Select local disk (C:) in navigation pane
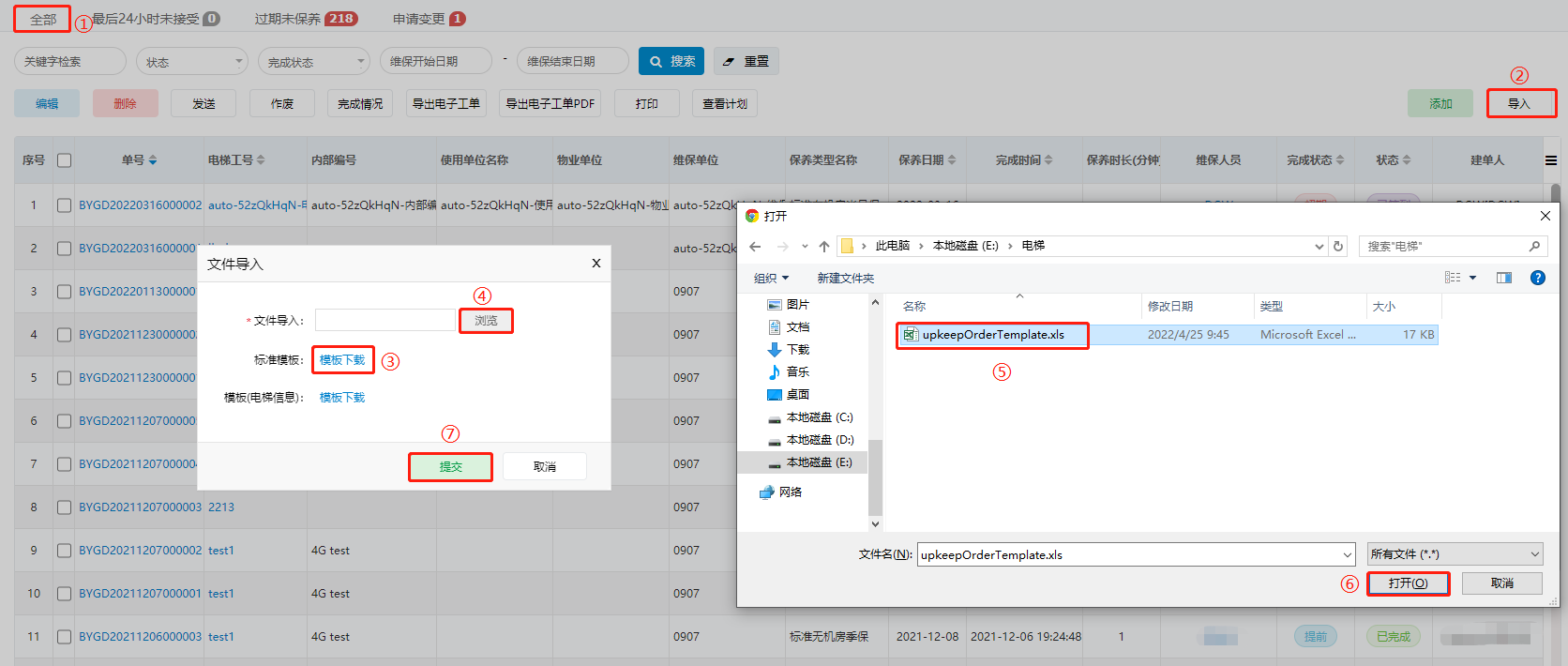The width and height of the screenshot is (1568, 666). [x=811, y=417]
